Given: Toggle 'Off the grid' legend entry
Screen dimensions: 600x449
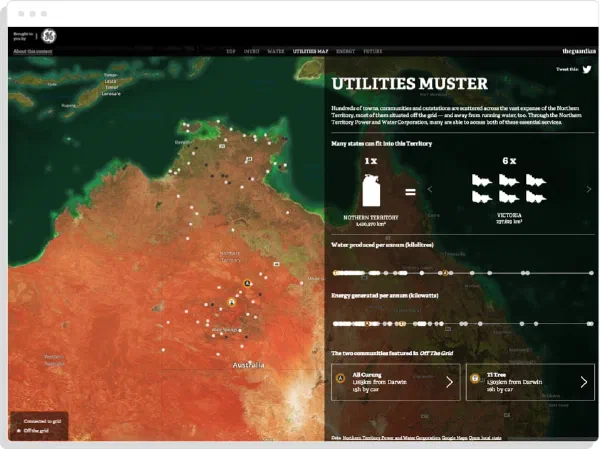Looking at the screenshot, I should pos(33,431).
